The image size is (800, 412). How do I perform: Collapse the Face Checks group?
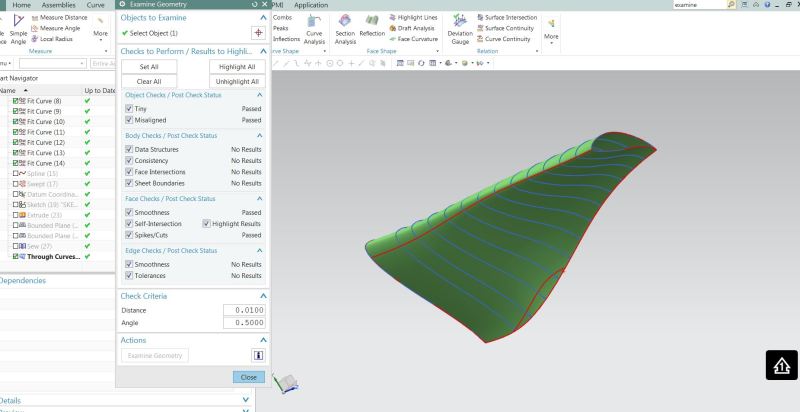[x=259, y=199]
